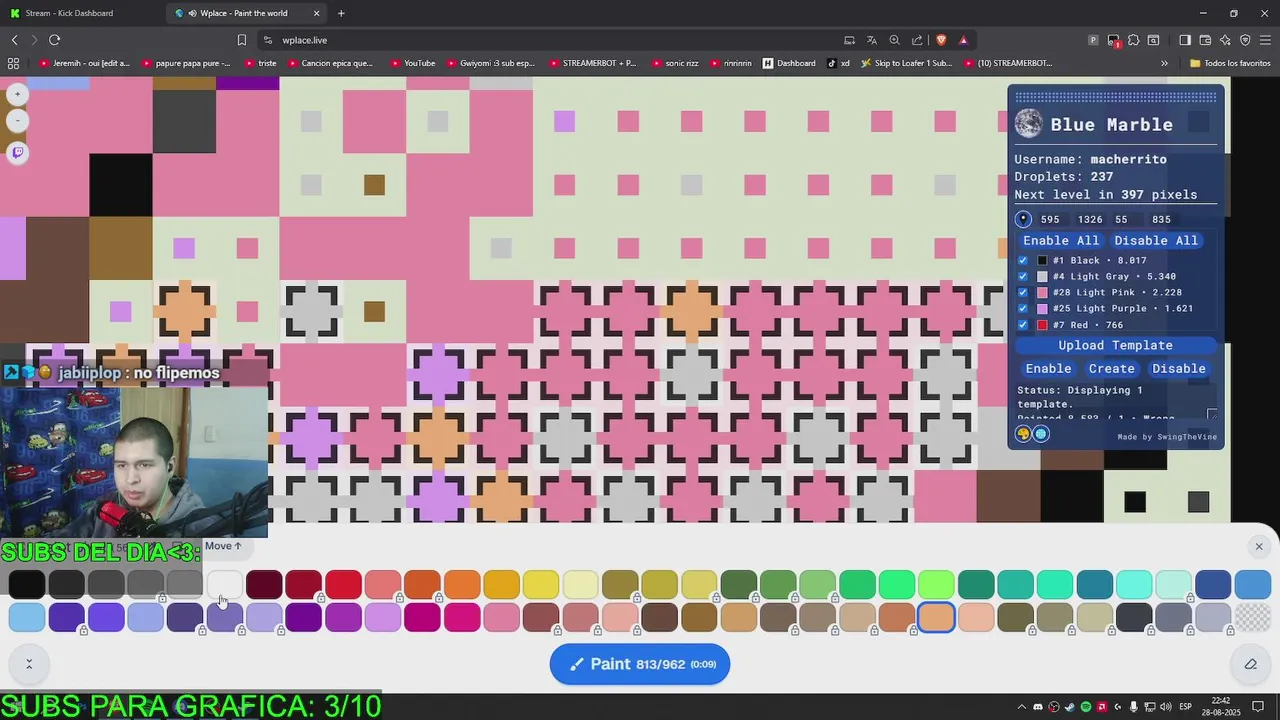The image size is (1280, 720).
Task: Expand the bookmarks overflow chevron
Action: tap(1164, 63)
